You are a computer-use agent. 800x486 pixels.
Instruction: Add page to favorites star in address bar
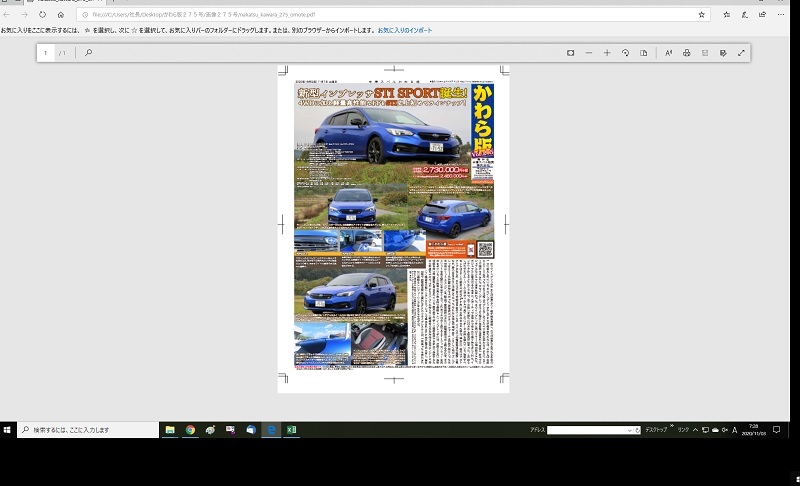(x=702, y=15)
